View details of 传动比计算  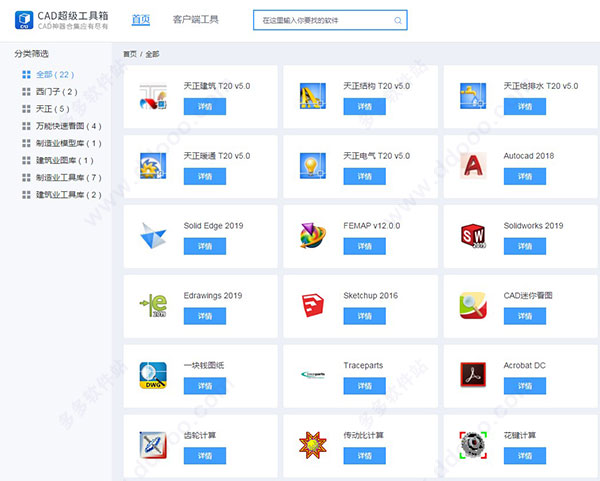point(364,456)
